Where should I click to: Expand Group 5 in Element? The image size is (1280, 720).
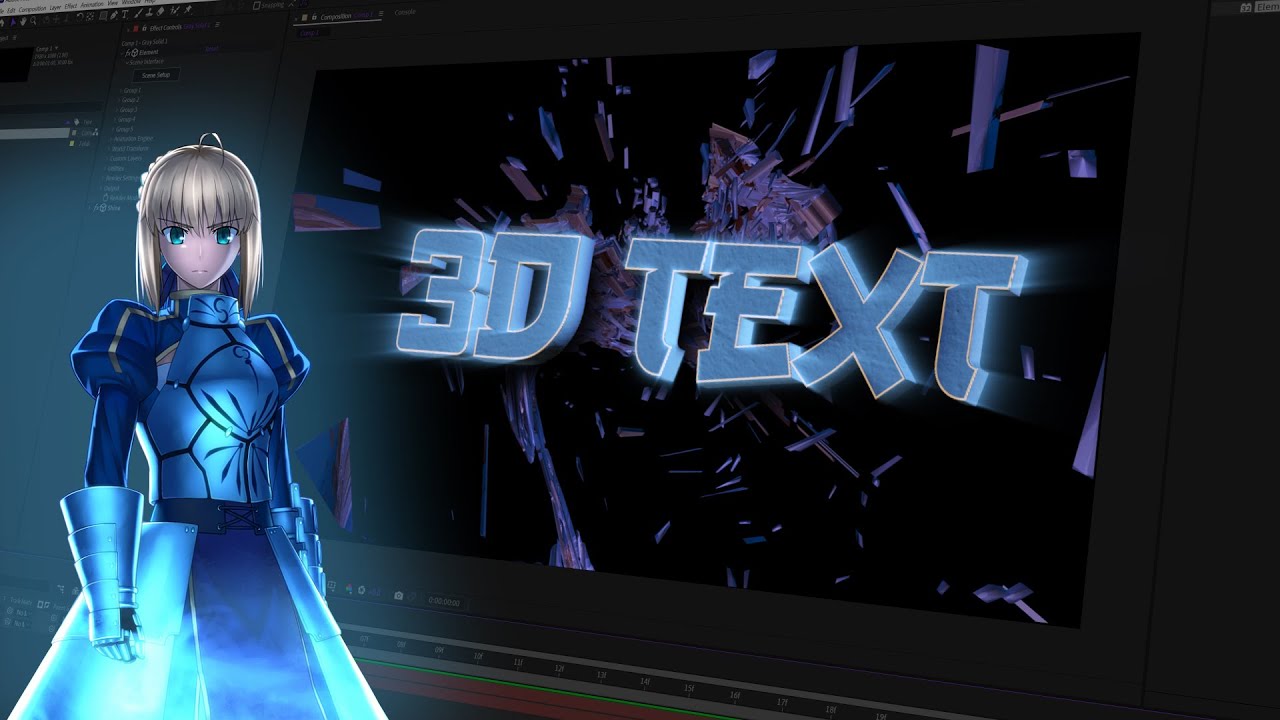[113, 130]
